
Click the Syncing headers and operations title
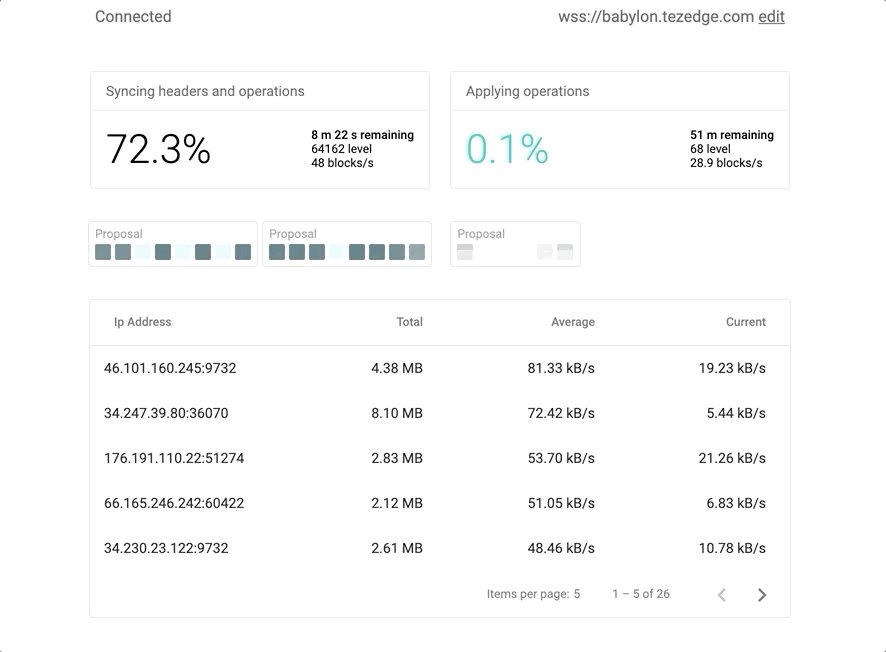[x=205, y=91]
